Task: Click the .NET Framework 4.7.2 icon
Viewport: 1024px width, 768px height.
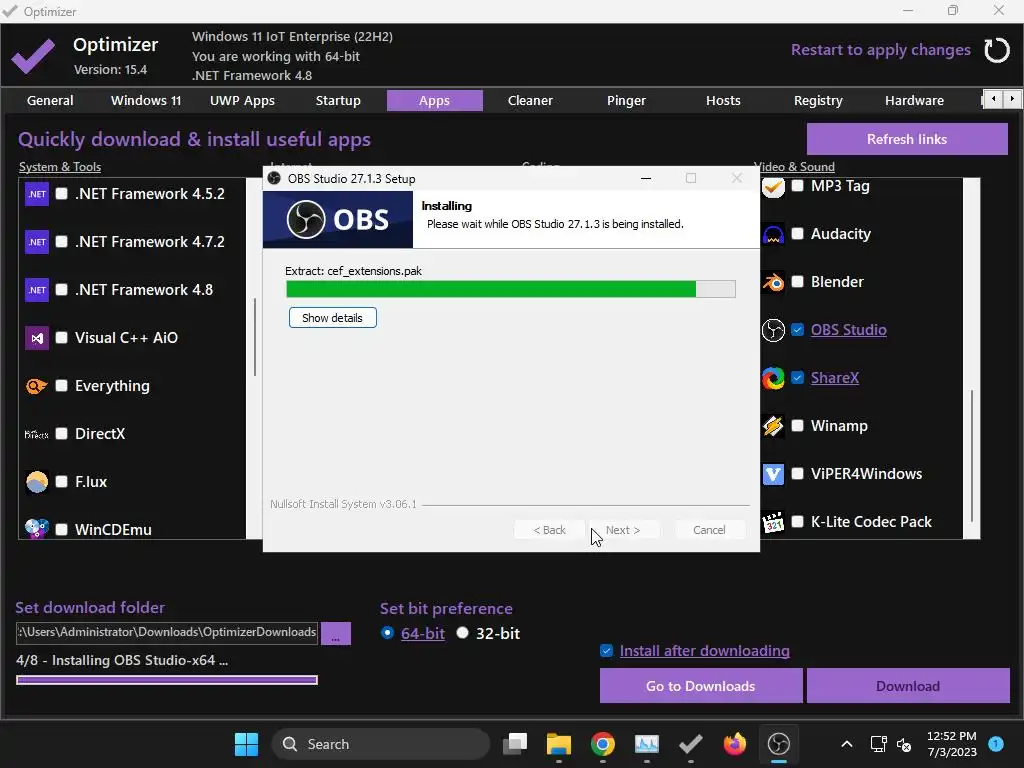Action: click(x=37, y=242)
